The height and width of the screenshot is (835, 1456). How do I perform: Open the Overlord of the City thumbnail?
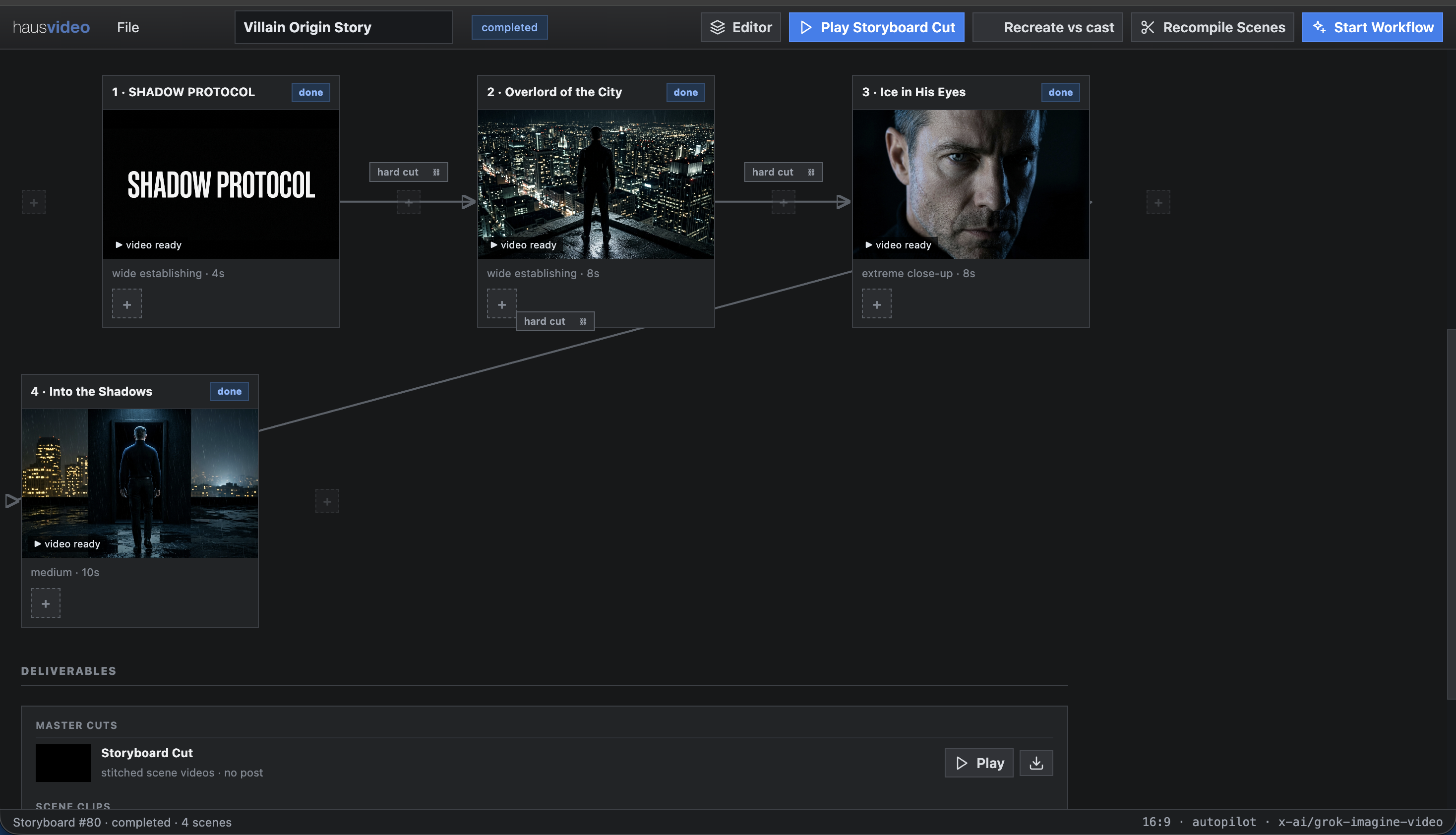[596, 184]
